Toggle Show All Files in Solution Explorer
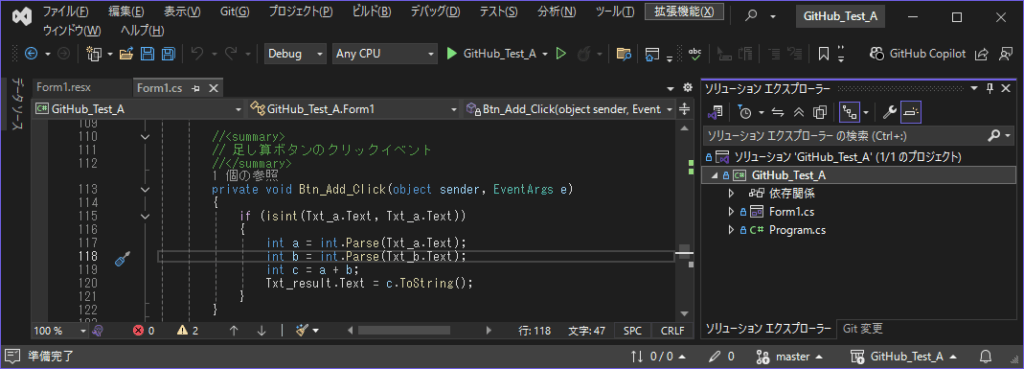1024x369 pixels. coord(820,113)
